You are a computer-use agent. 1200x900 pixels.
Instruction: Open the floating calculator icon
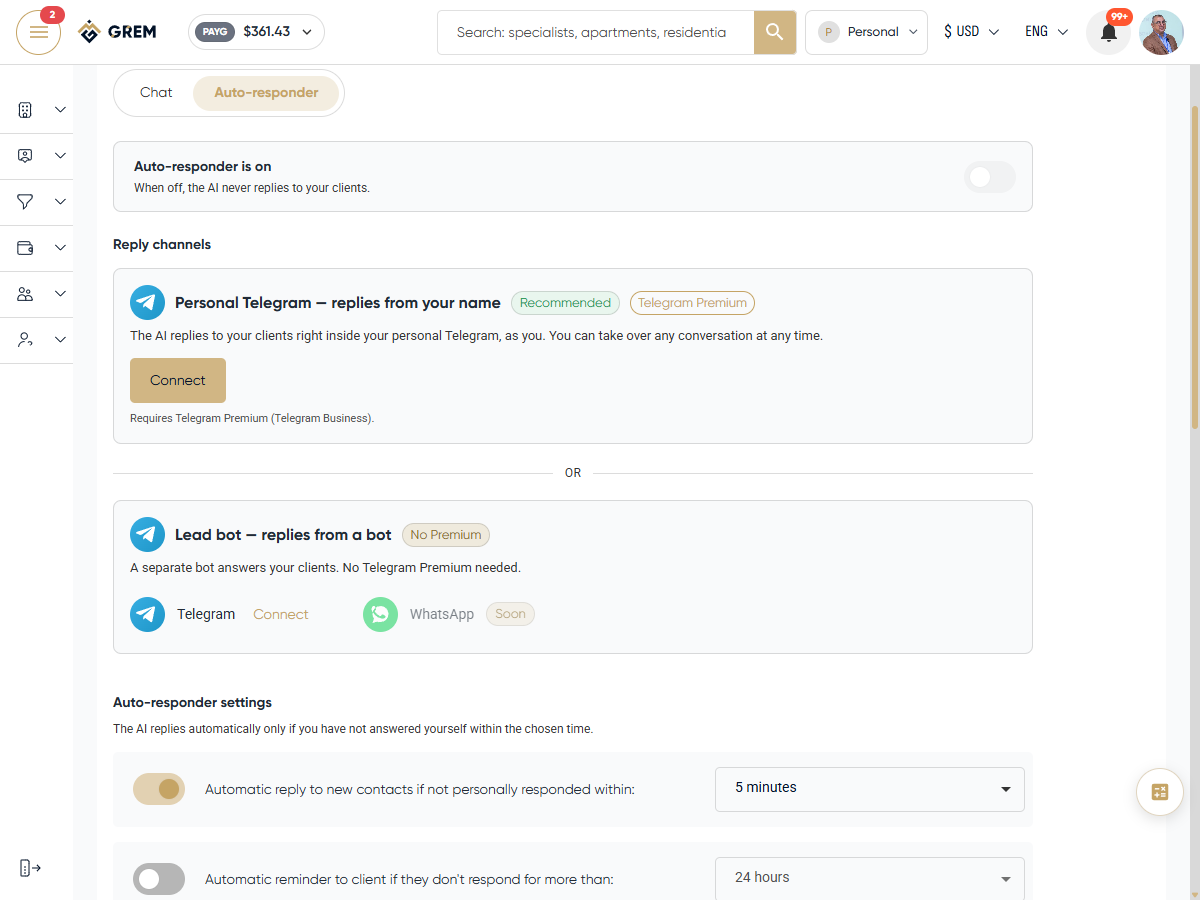coord(1160,792)
